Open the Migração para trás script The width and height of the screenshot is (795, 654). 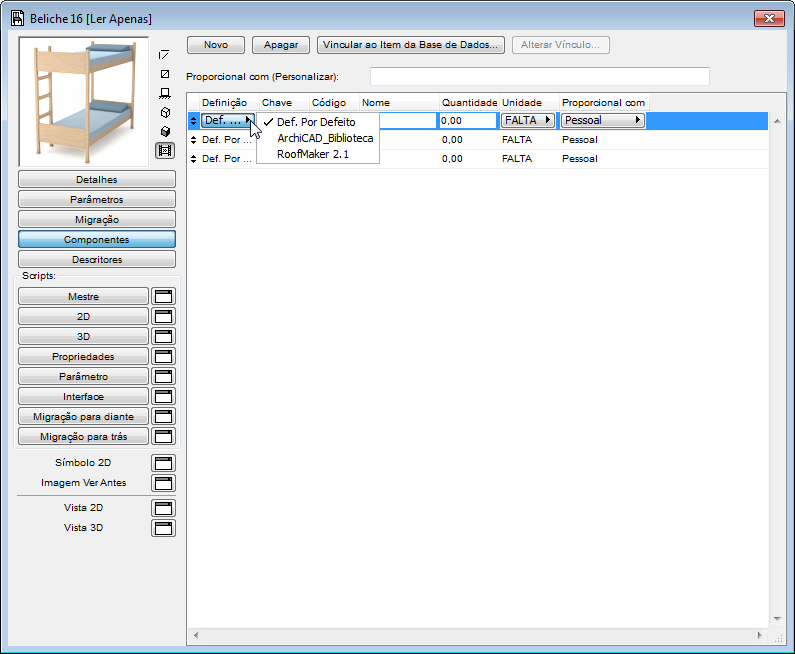pyautogui.click(x=84, y=437)
